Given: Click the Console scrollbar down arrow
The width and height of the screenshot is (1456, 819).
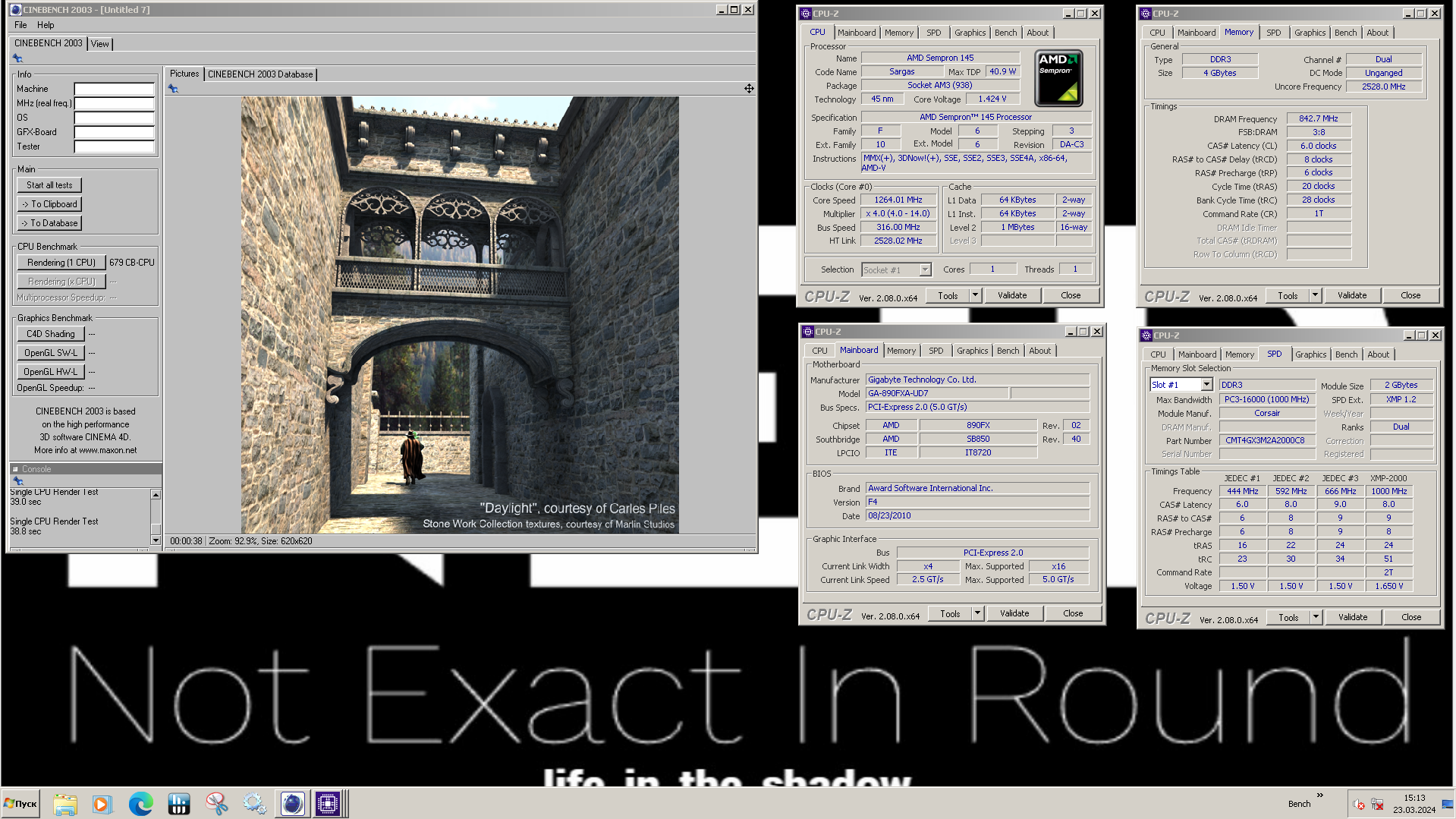Looking at the screenshot, I should coord(156,540).
